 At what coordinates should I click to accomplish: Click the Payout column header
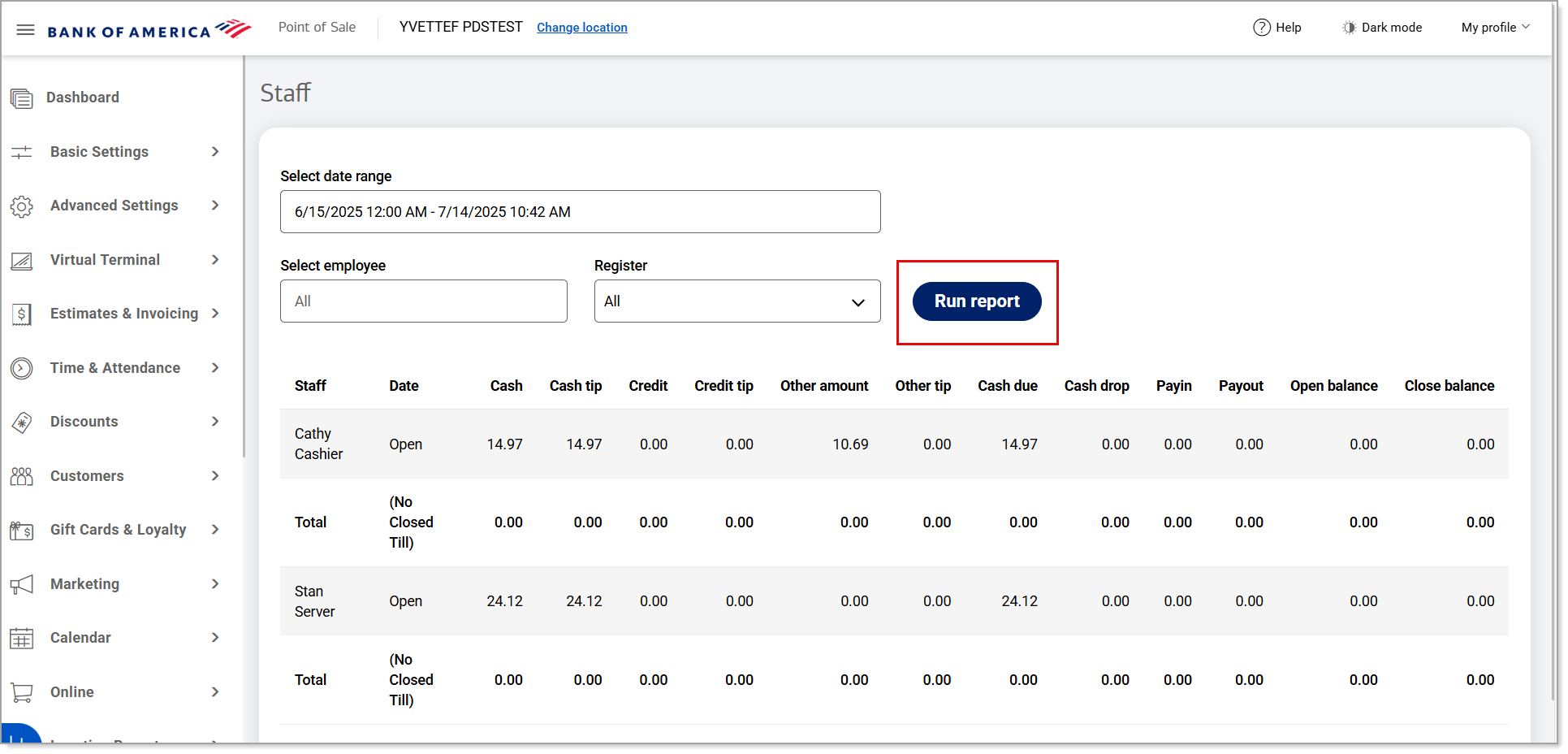[1241, 386]
